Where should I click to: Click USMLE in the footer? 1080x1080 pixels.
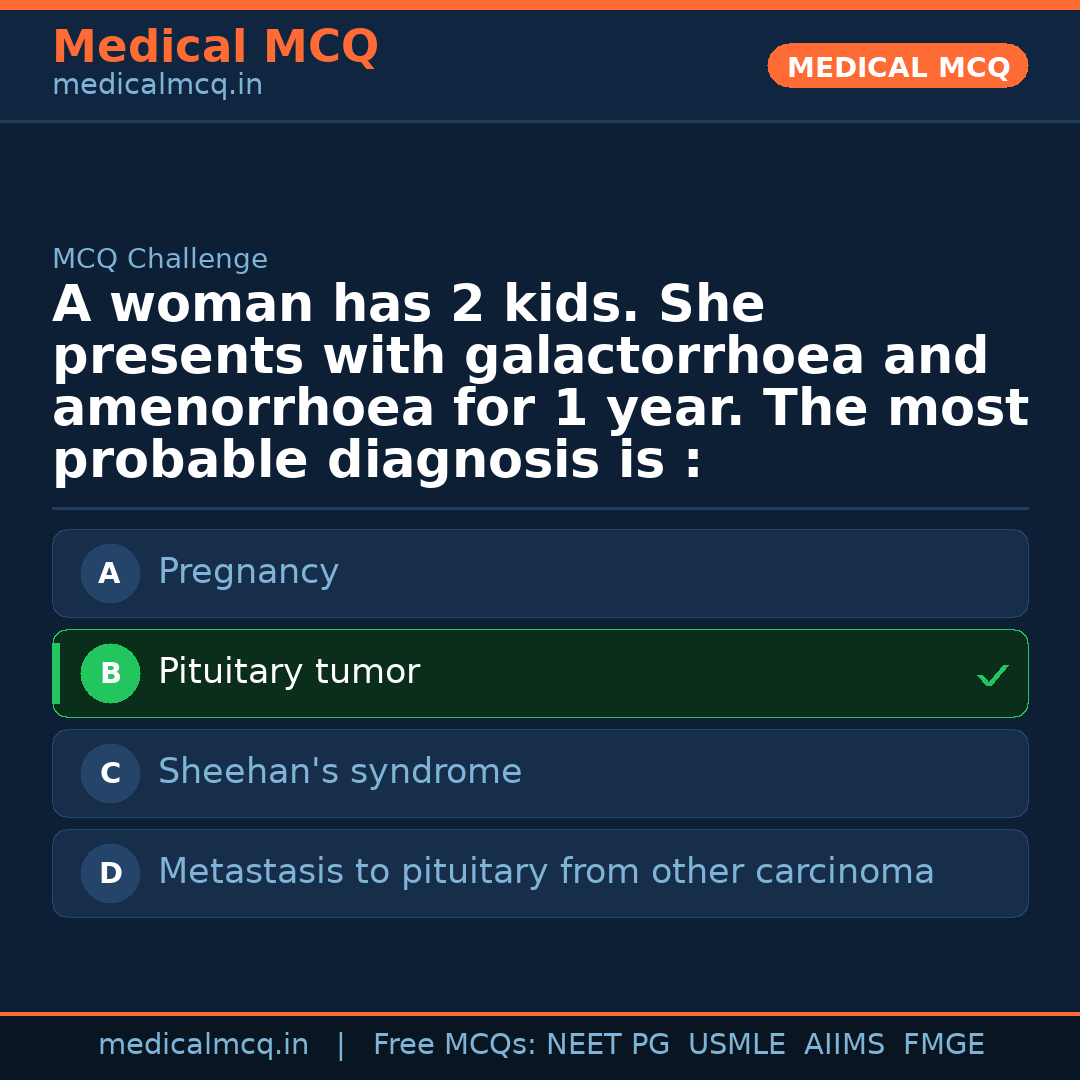coord(736,1045)
